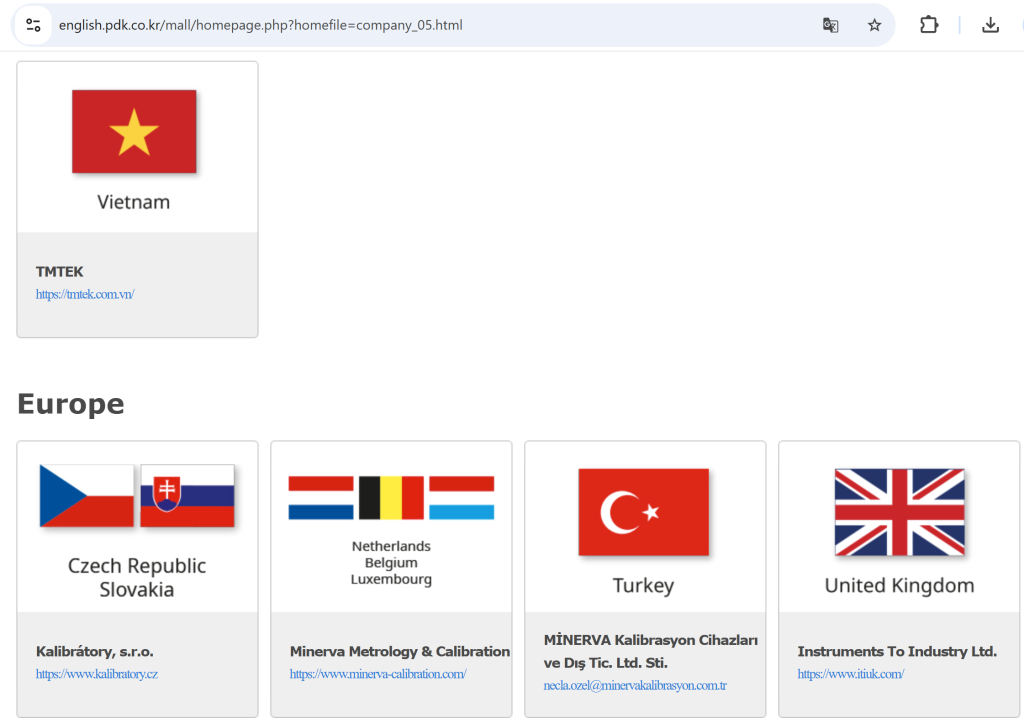Click MİNERVA Kalibrasyon Cihazları company name
Screen dimensions: 1024x723
tap(650, 651)
